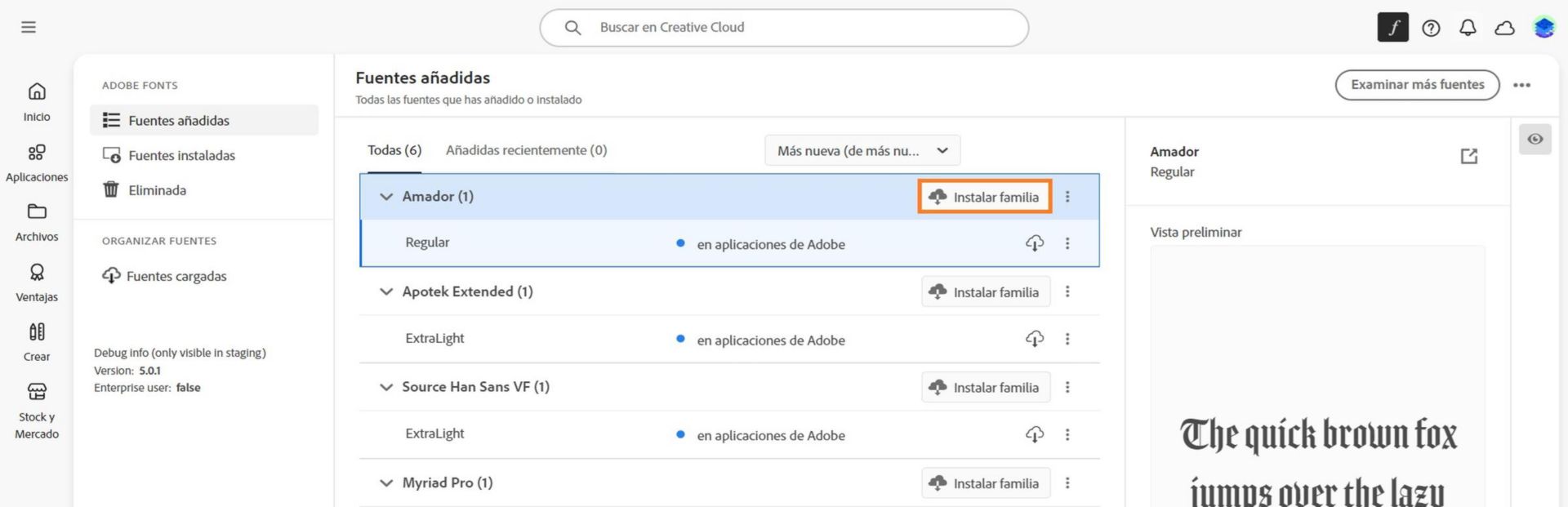Screen dimensions: 1568x507
Task: Open Crear in sidebar
Action: [37, 342]
